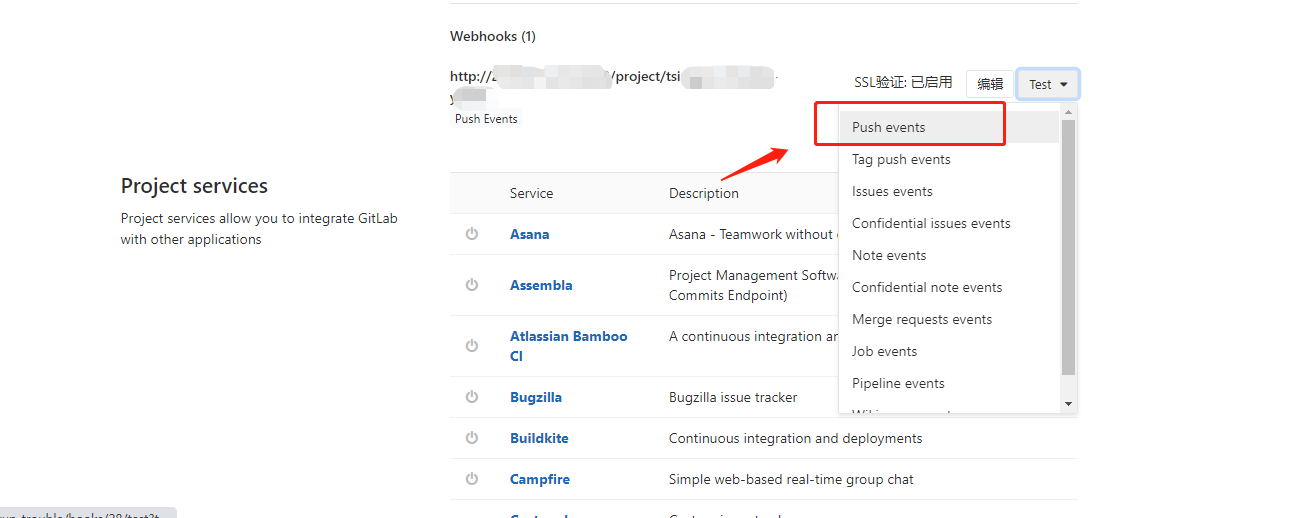Open the Campfire service link
Viewport: 1289px width, 518px height.
[x=540, y=479]
